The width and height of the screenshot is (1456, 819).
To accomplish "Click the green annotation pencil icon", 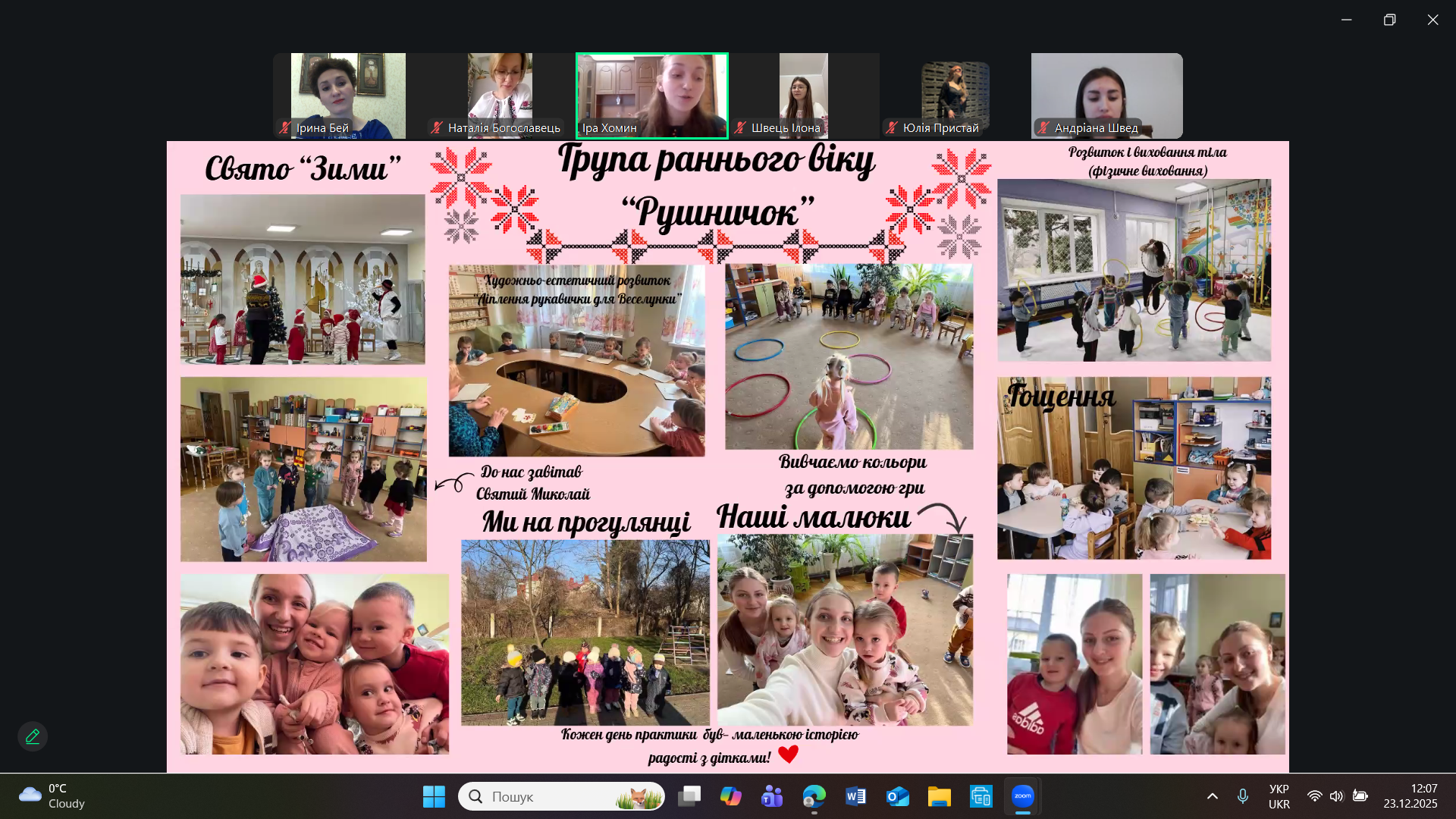I will [x=33, y=736].
